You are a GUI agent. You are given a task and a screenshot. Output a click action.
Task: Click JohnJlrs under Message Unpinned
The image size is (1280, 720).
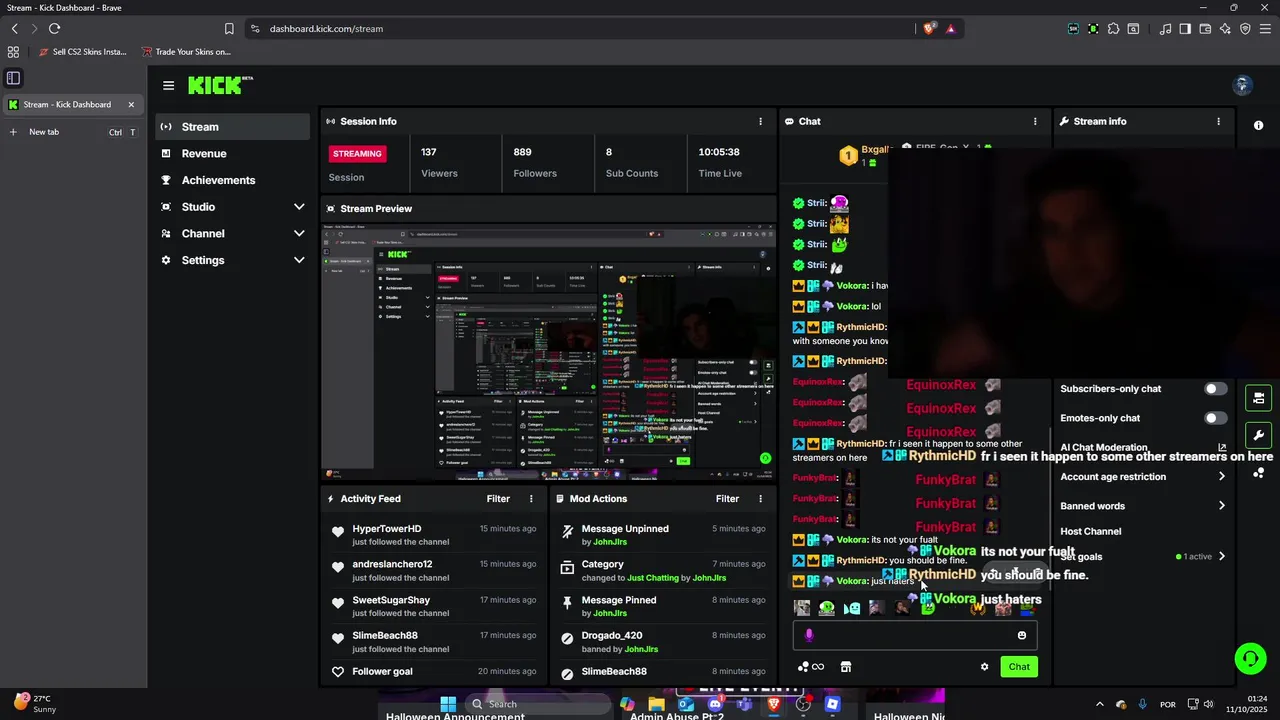(x=610, y=542)
